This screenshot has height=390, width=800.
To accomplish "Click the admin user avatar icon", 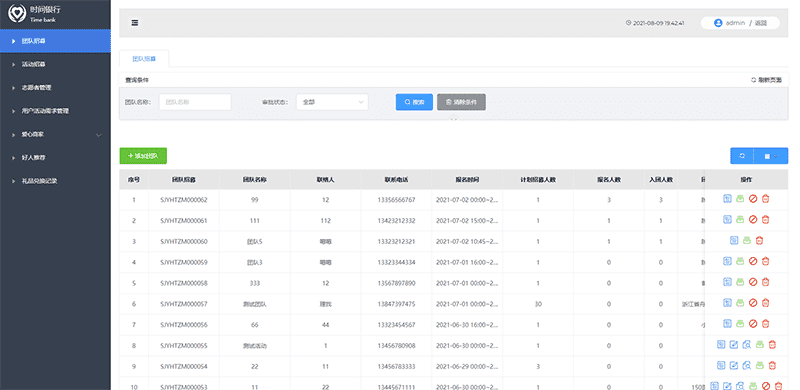I will click(x=718, y=23).
